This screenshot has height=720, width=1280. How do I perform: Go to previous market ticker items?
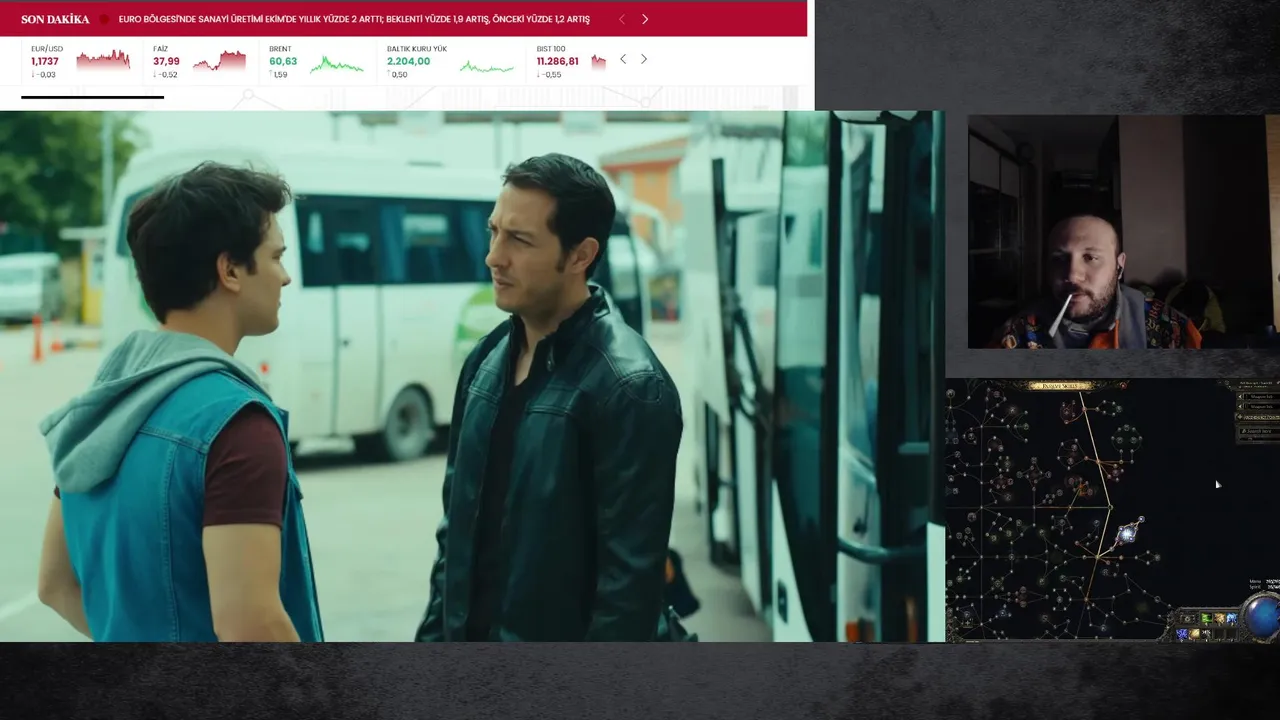point(623,60)
